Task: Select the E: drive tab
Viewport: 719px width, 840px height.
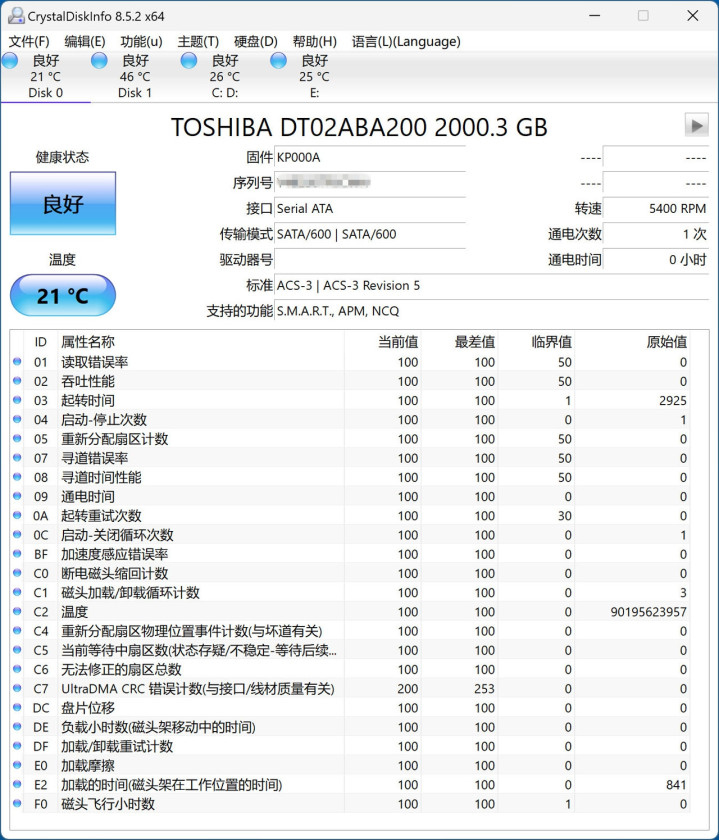Action: click(314, 76)
